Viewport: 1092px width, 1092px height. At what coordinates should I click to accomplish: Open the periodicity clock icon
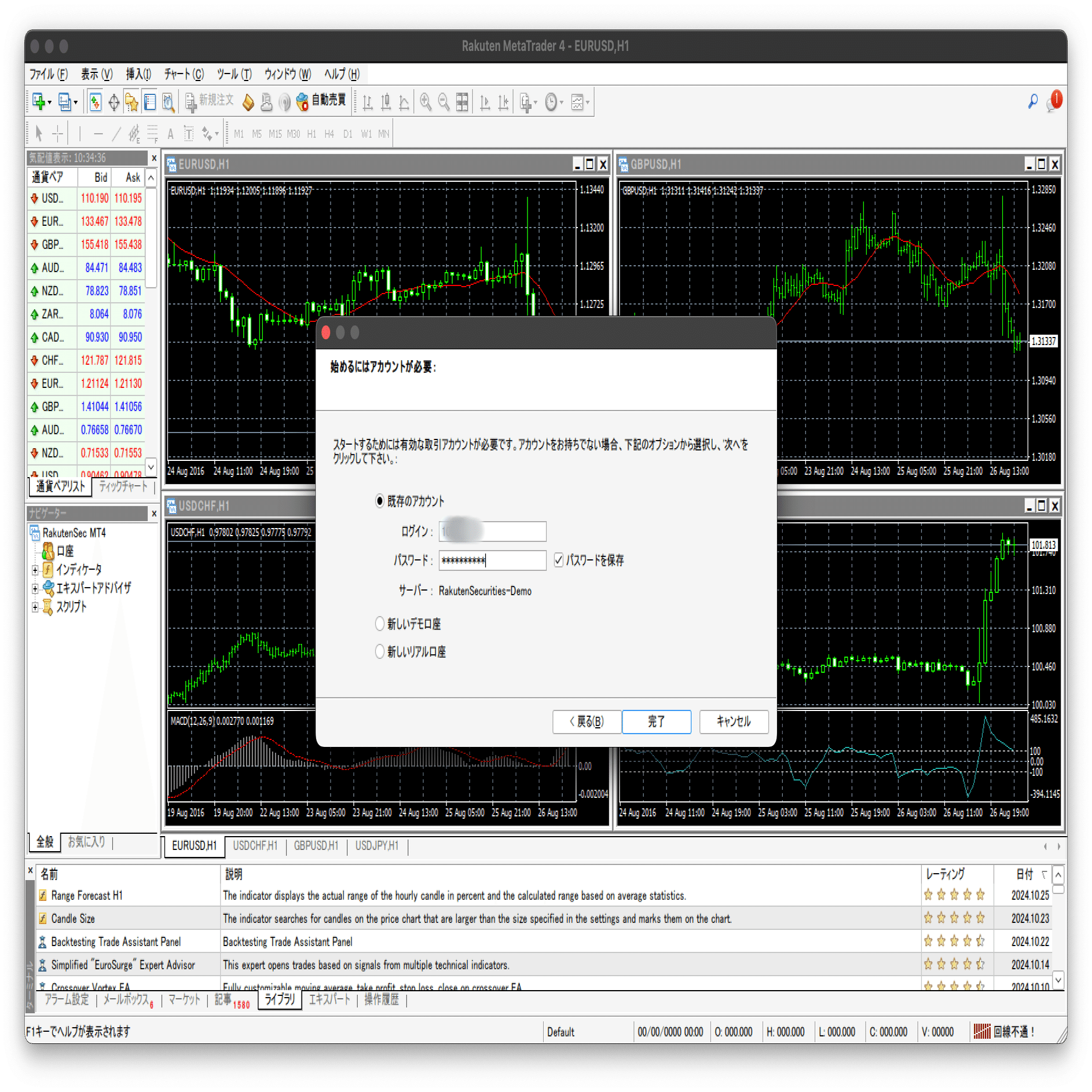tap(551, 102)
